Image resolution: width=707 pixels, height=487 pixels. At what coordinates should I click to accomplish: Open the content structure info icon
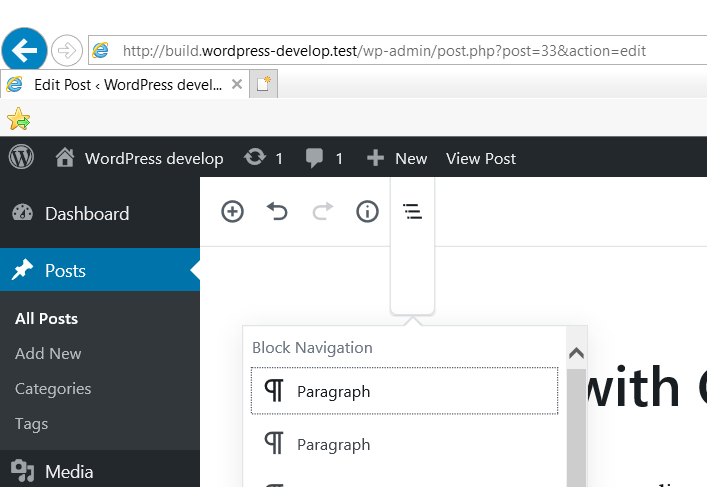click(x=367, y=211)
